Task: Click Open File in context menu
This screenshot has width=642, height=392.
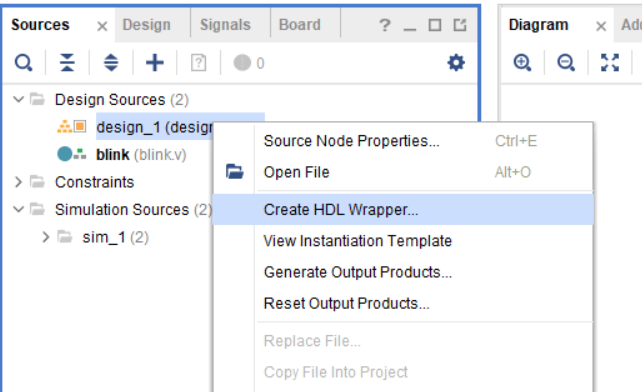Action: pos(296,172)
